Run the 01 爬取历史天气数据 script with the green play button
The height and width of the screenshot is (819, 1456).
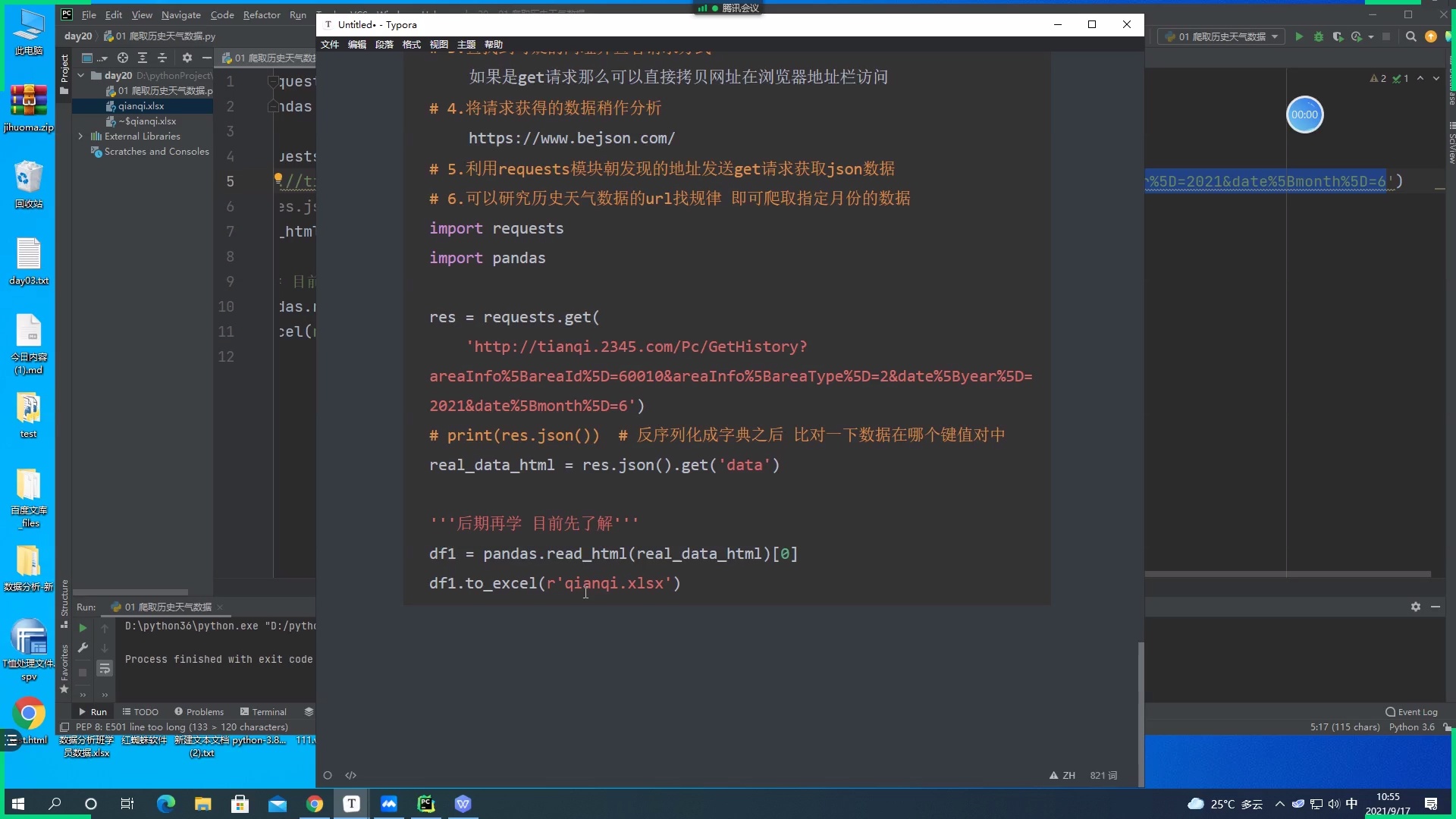[x=1300, y=36]
